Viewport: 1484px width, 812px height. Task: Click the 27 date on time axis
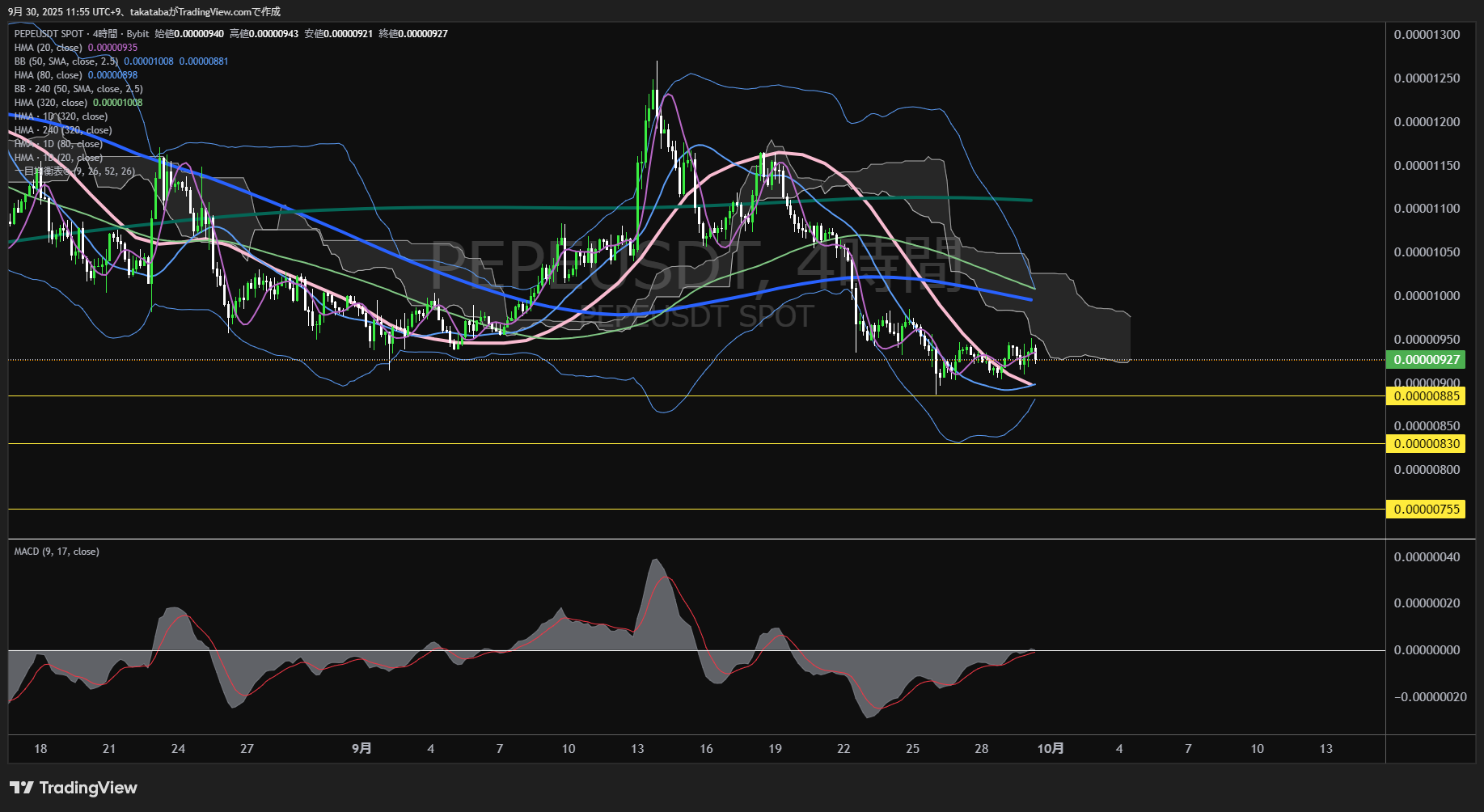tap(247, 749)
